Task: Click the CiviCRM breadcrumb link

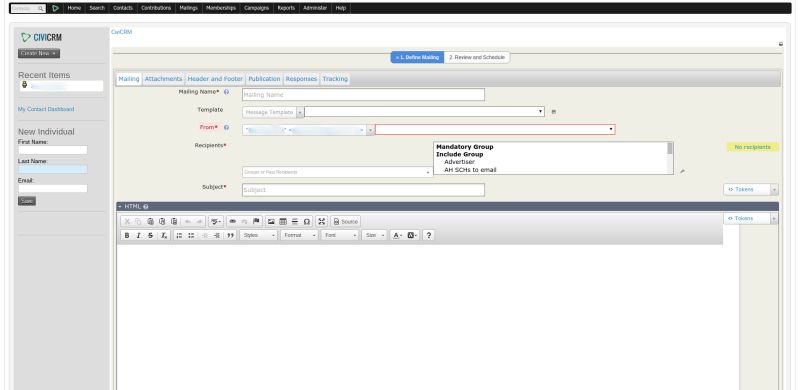Action: click(121, 32)
